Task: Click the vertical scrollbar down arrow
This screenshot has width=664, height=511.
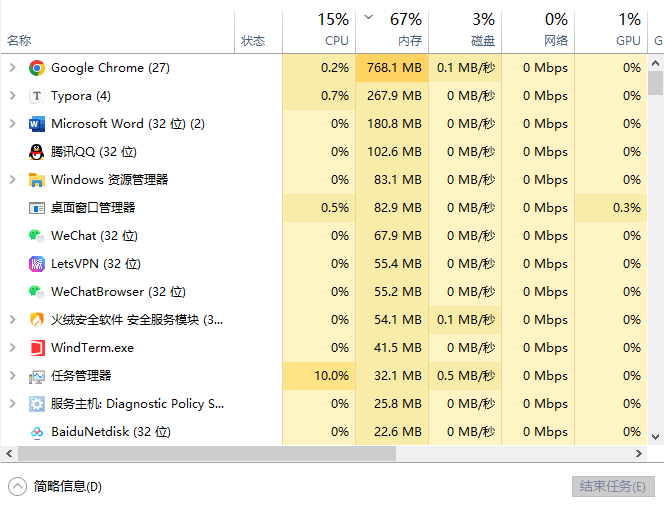Action: point(656,437)
